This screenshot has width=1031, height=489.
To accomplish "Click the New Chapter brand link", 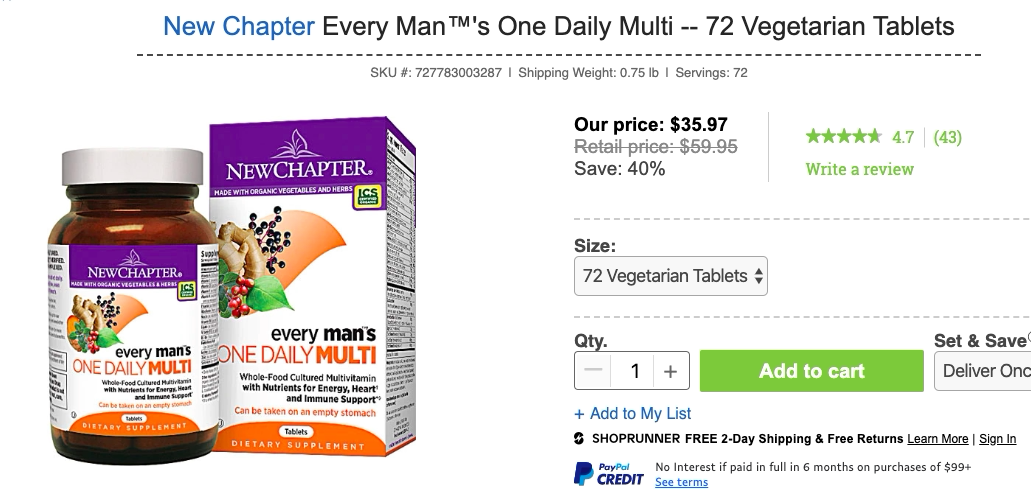I will [x=238, y=26].
